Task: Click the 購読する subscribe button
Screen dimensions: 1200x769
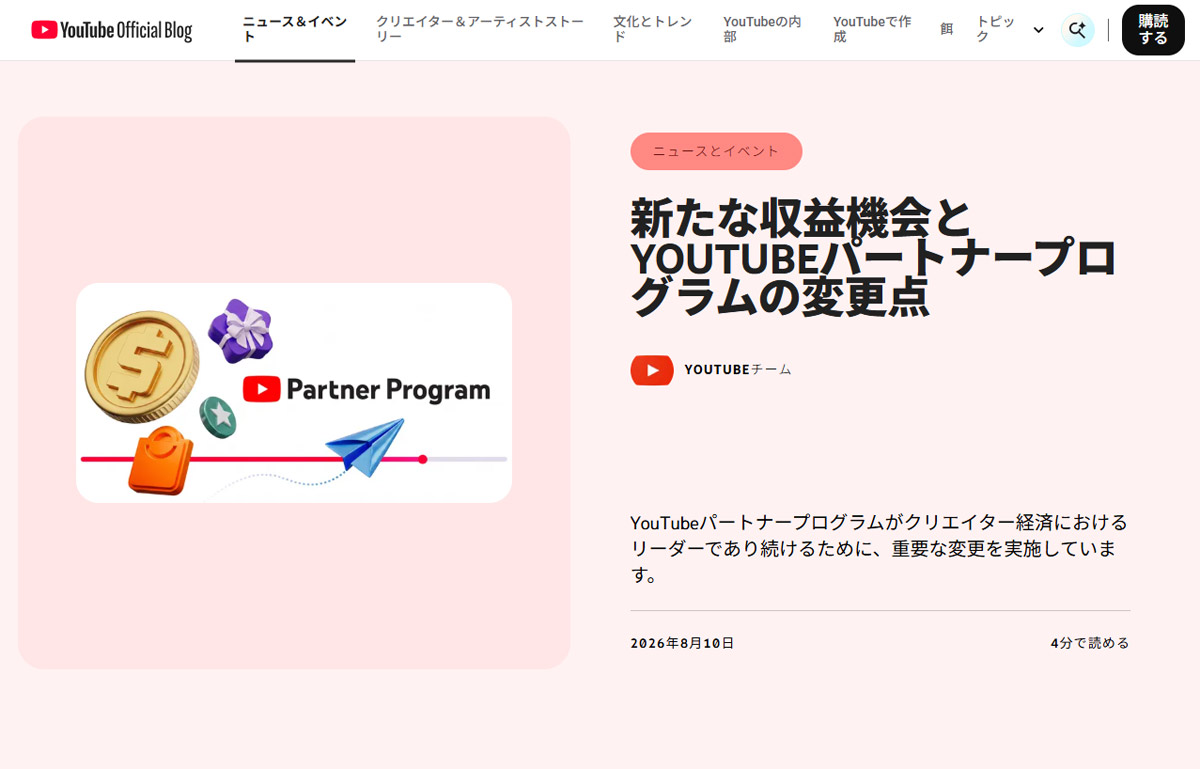Action: 1153,30
